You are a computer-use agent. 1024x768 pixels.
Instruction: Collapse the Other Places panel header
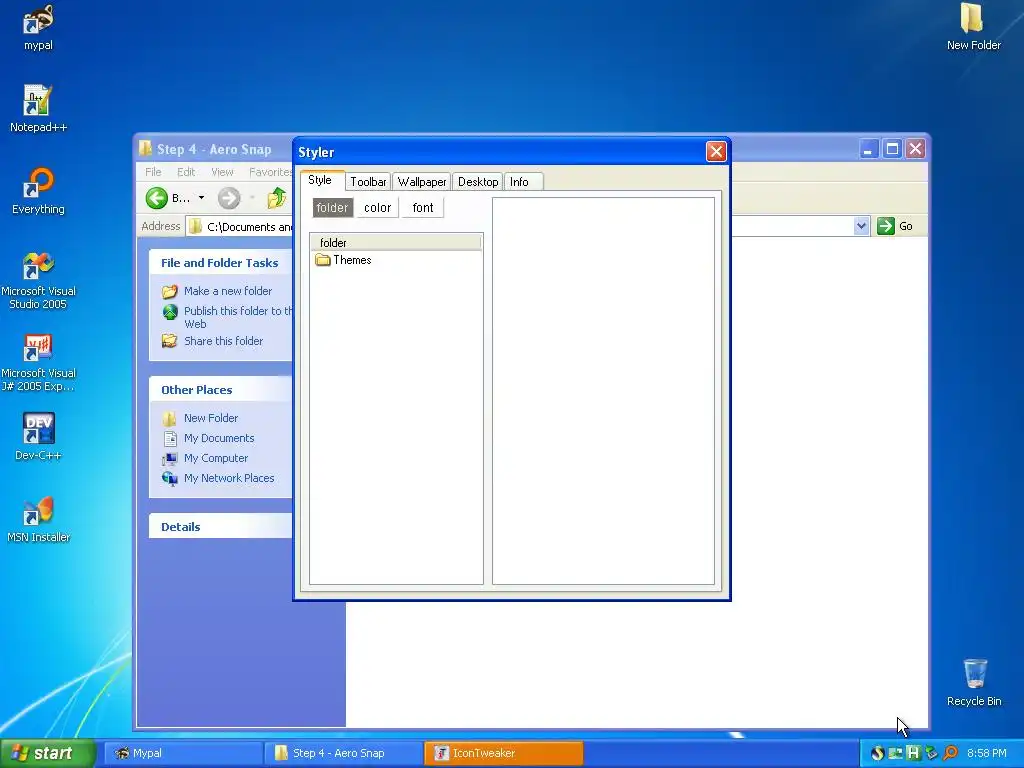(x=221, y=390)
